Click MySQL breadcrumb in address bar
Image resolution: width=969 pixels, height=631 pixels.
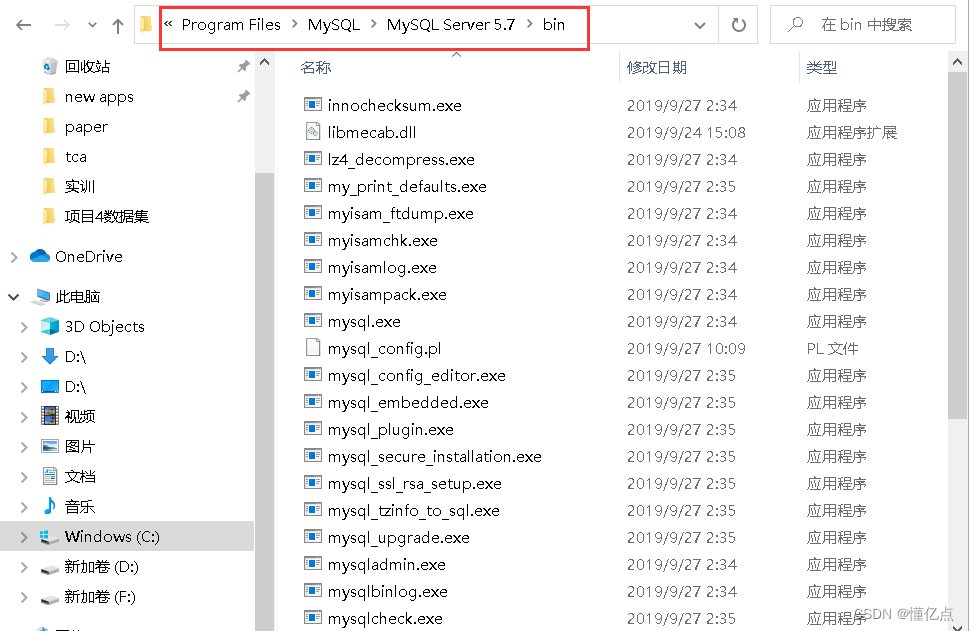pos(334,25)
